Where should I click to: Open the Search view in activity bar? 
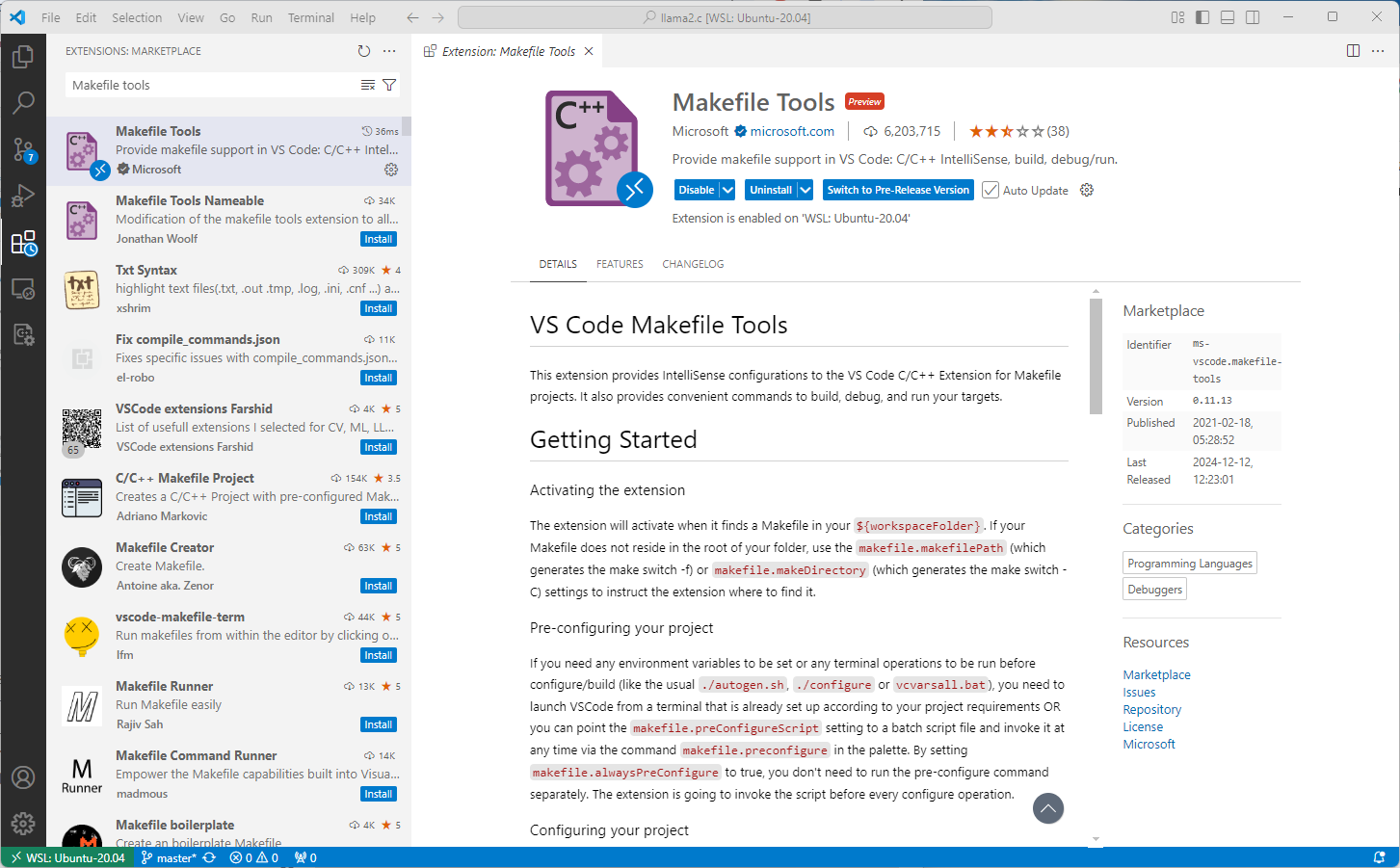23,102
